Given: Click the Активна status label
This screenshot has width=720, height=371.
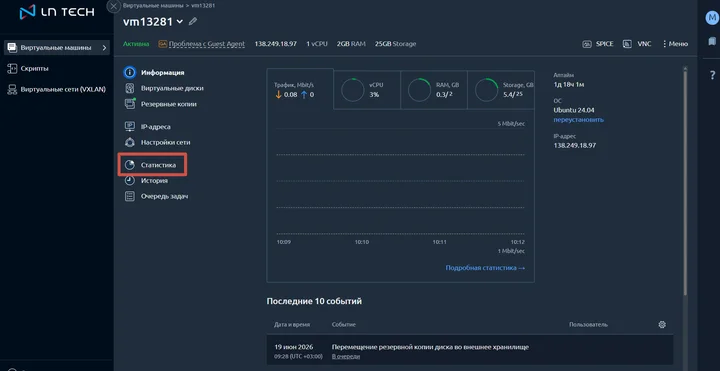Looking at the screenshot, I should point(136,44).
